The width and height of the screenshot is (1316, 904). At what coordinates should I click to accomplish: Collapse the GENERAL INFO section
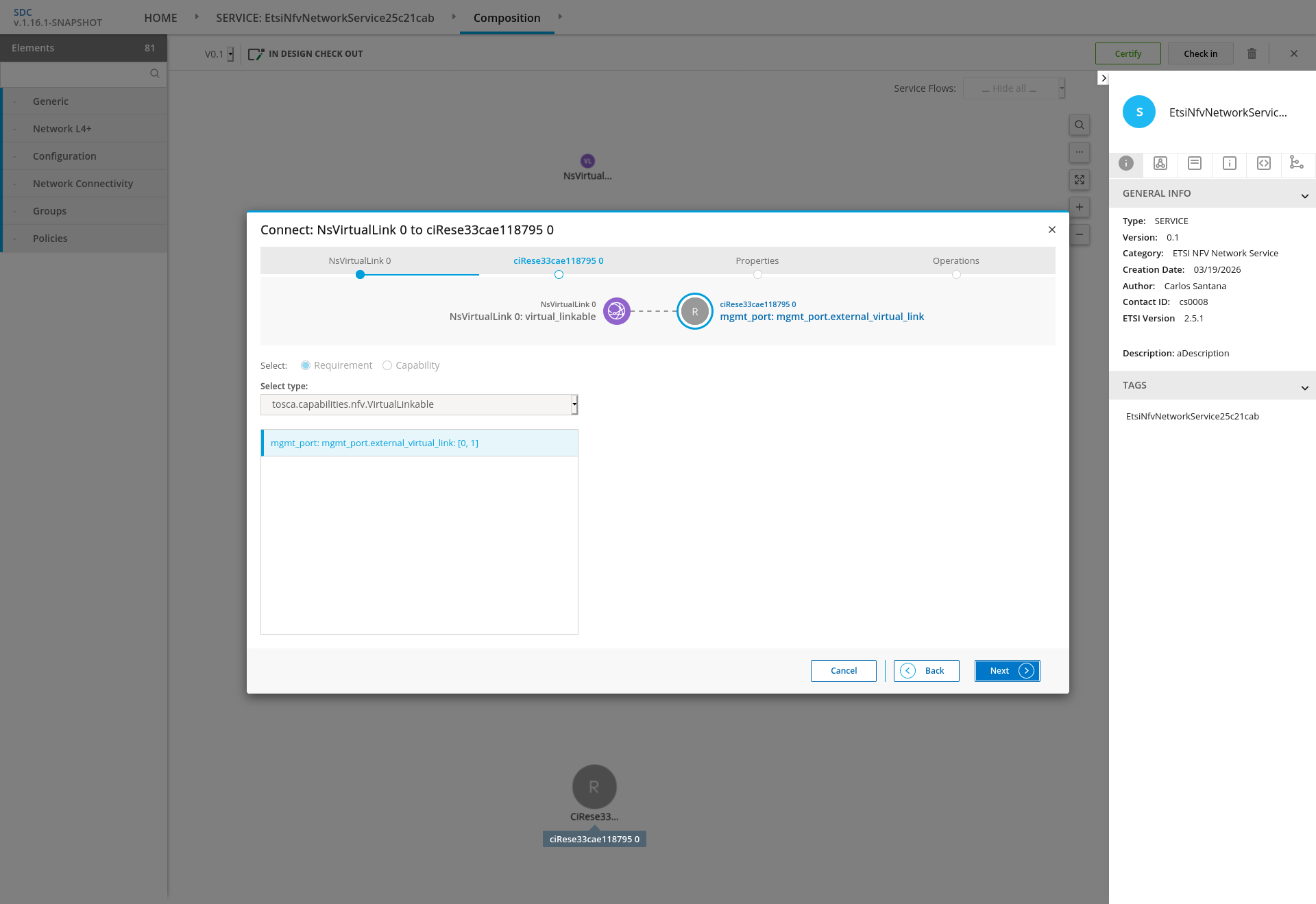click(1304, 195)
